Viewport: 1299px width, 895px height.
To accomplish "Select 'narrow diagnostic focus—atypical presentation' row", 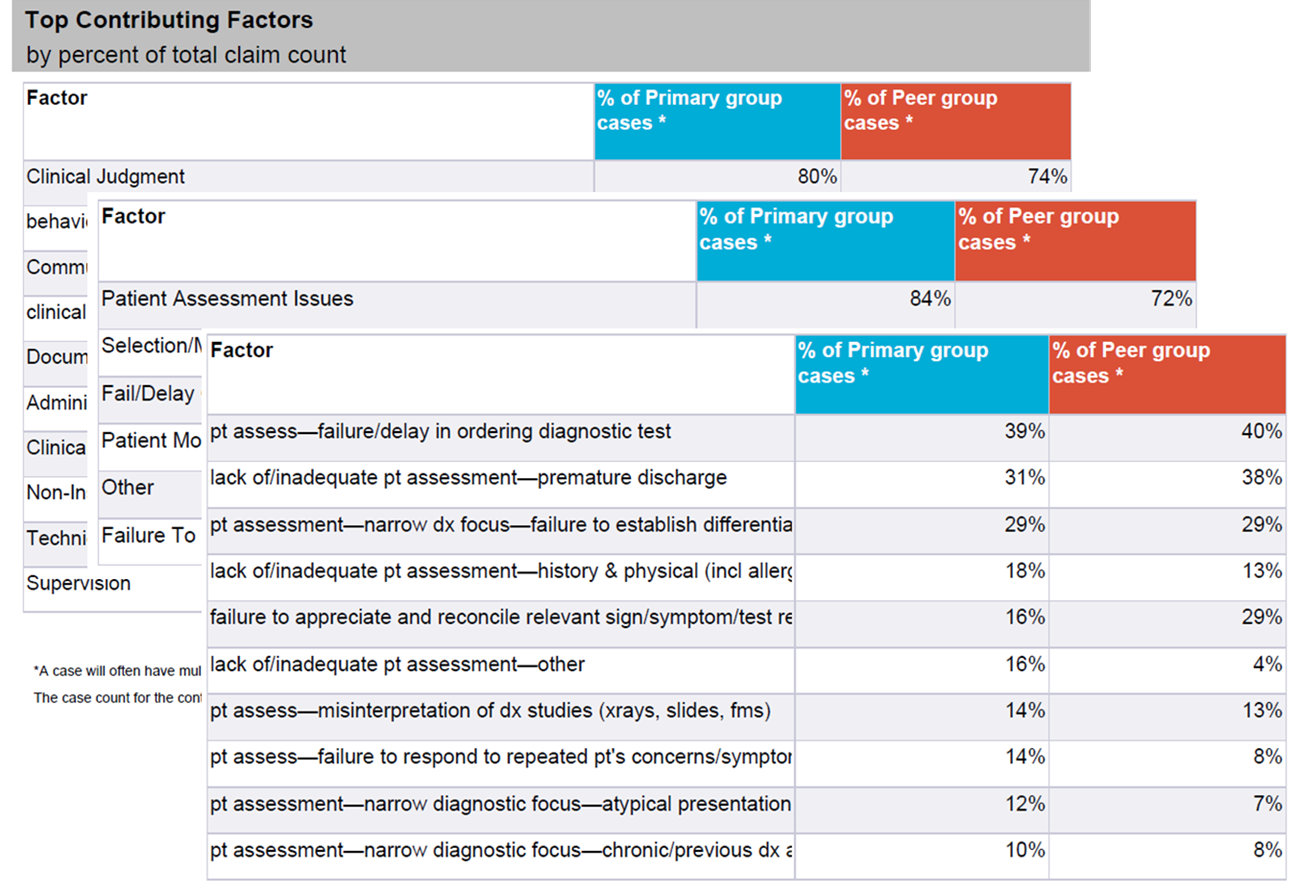I will point(500,804).
